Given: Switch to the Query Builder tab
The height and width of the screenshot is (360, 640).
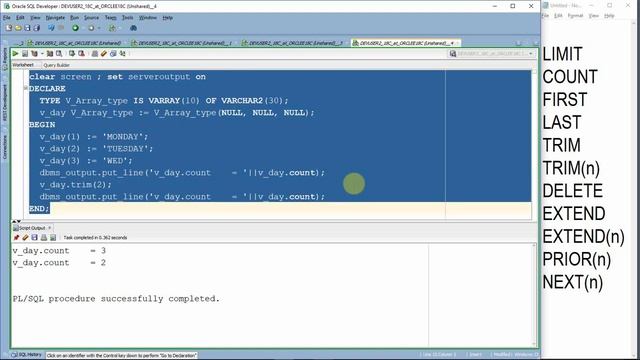Looking at the screenshot, I should point(56,65).
